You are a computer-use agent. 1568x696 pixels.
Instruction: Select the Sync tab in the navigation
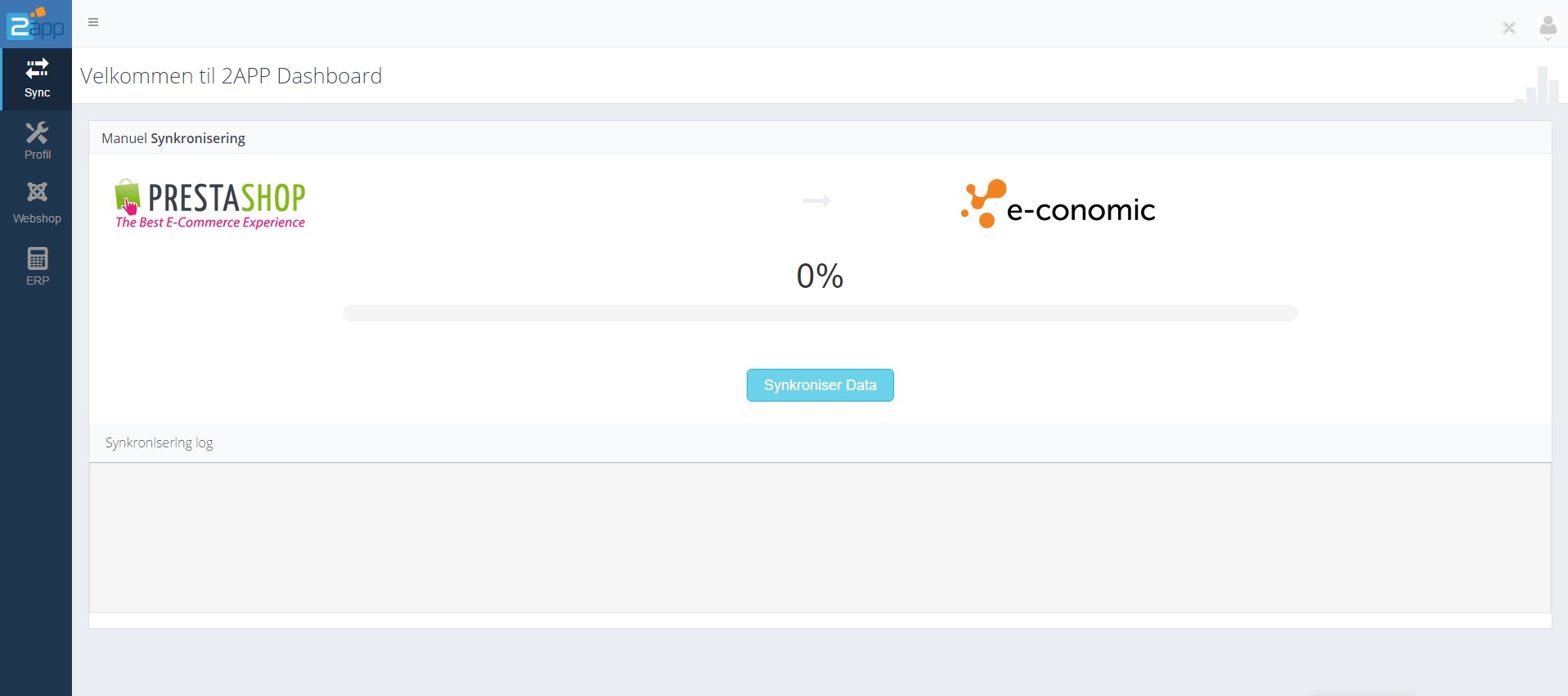coord(37,78)
